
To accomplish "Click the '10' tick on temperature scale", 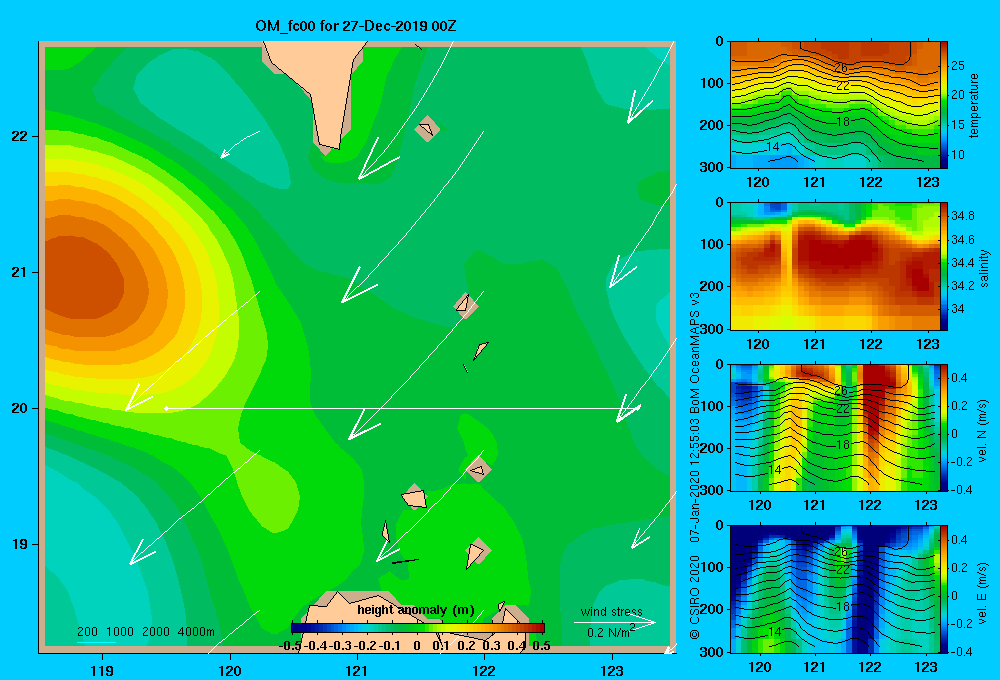I will 958,155.
